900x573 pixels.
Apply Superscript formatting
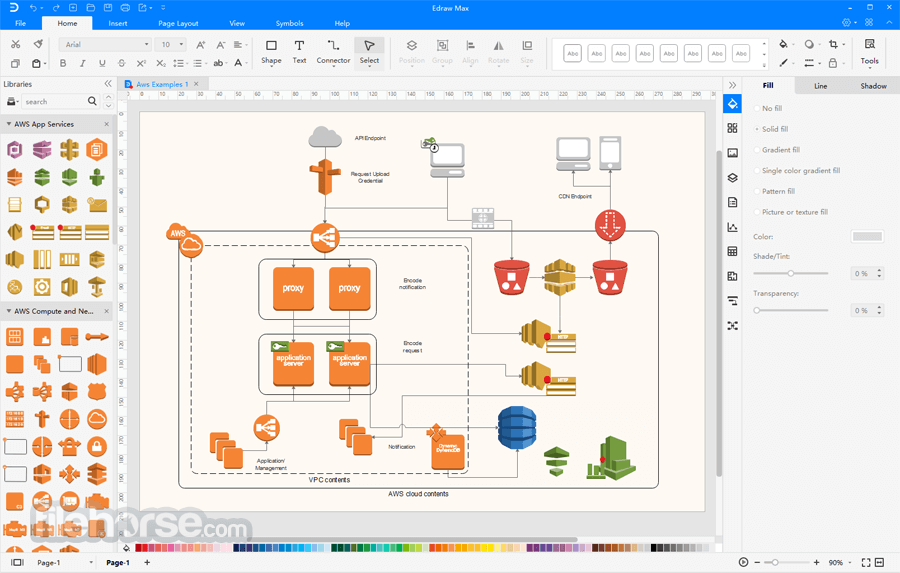[141, 63]
